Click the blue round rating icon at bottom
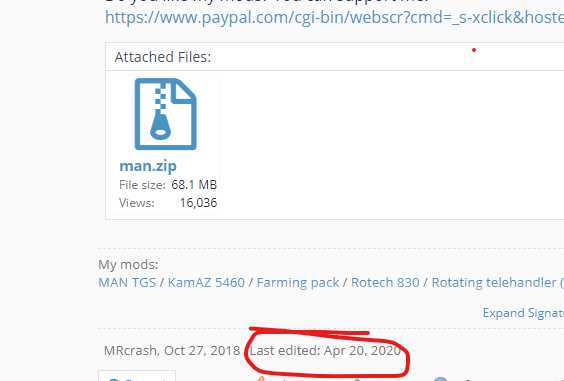This screenshot has height=381, width=564. pos(441,379)
